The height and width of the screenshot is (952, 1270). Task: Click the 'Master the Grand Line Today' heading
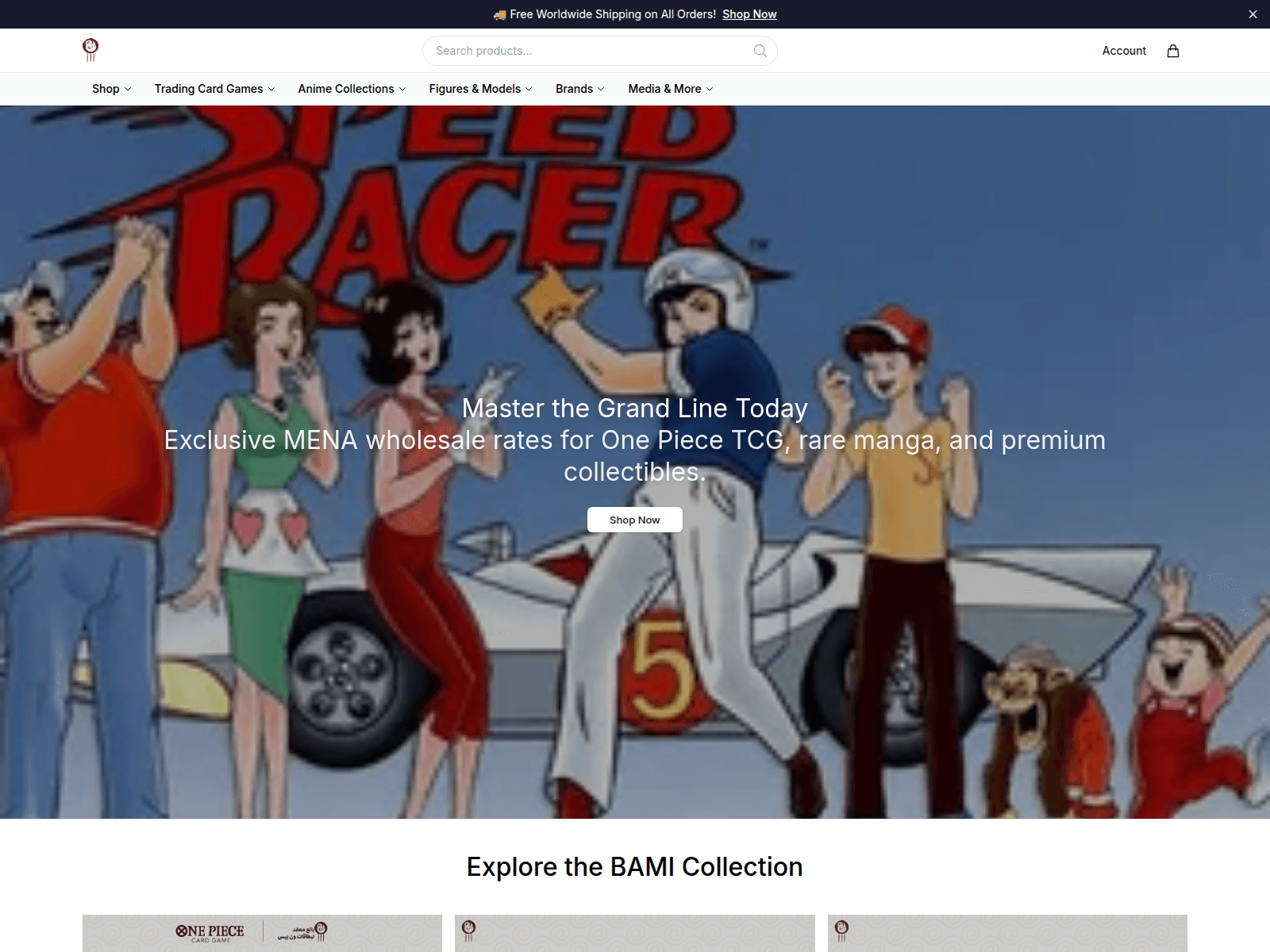pyautogui.click(x=635, y=408)
